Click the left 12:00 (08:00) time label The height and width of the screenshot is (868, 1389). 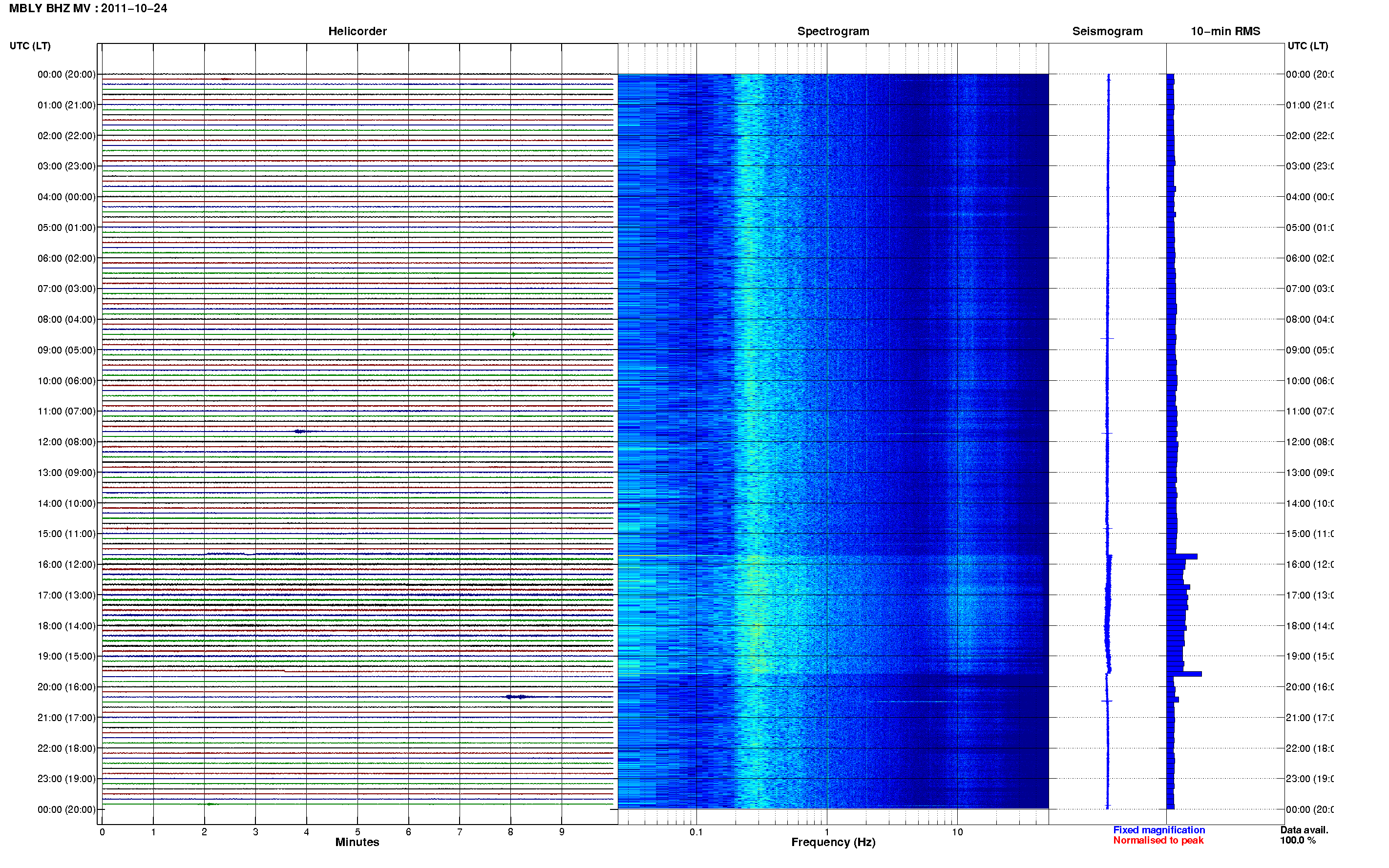pos(66,442)
